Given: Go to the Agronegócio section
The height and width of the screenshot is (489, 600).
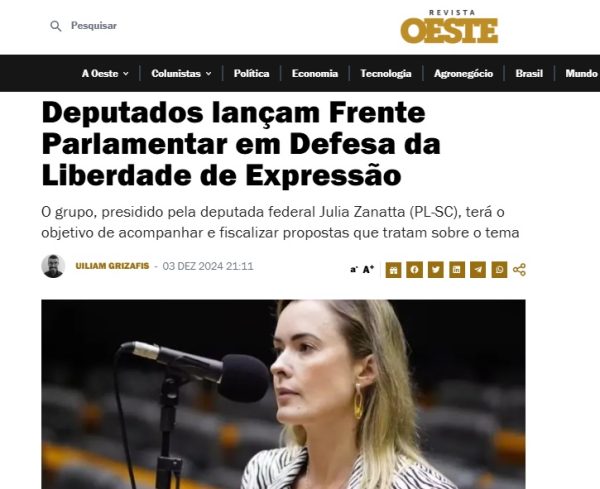Looking at the screenshot, I should pyautogui.click(x=463, y=73).
